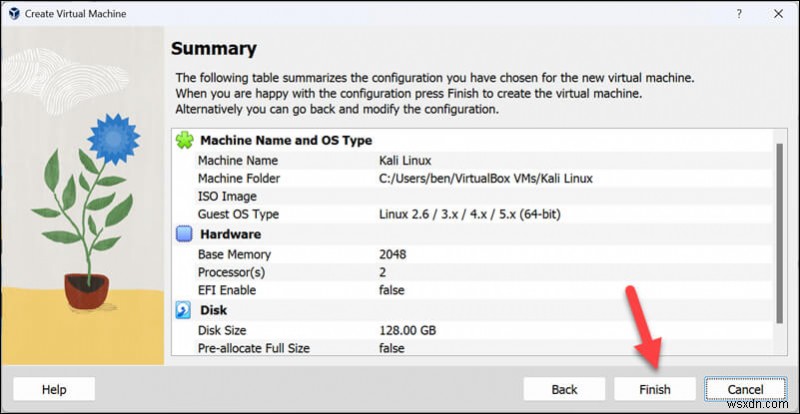Click the Kali Linux machine name value
The width and height of the screenshot is (800, 414).
tap(405, 161)
